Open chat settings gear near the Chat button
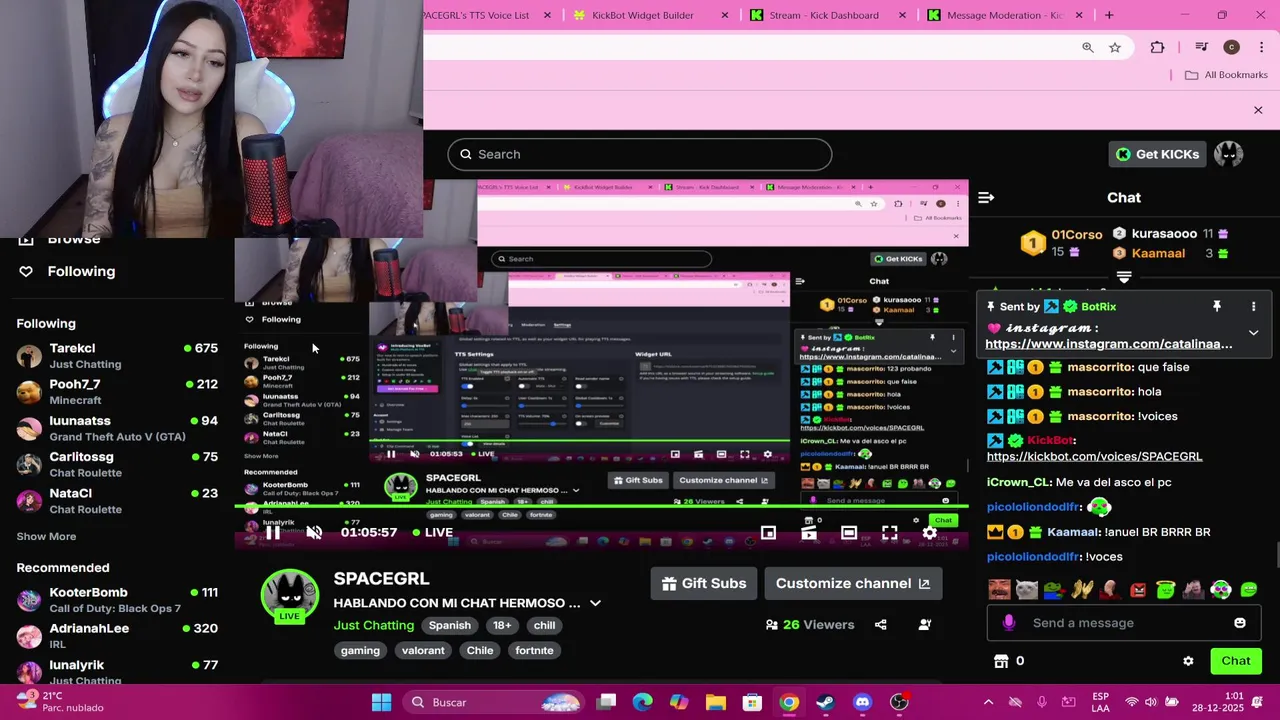The image size is (1280, 720). tap(1188, 661)
